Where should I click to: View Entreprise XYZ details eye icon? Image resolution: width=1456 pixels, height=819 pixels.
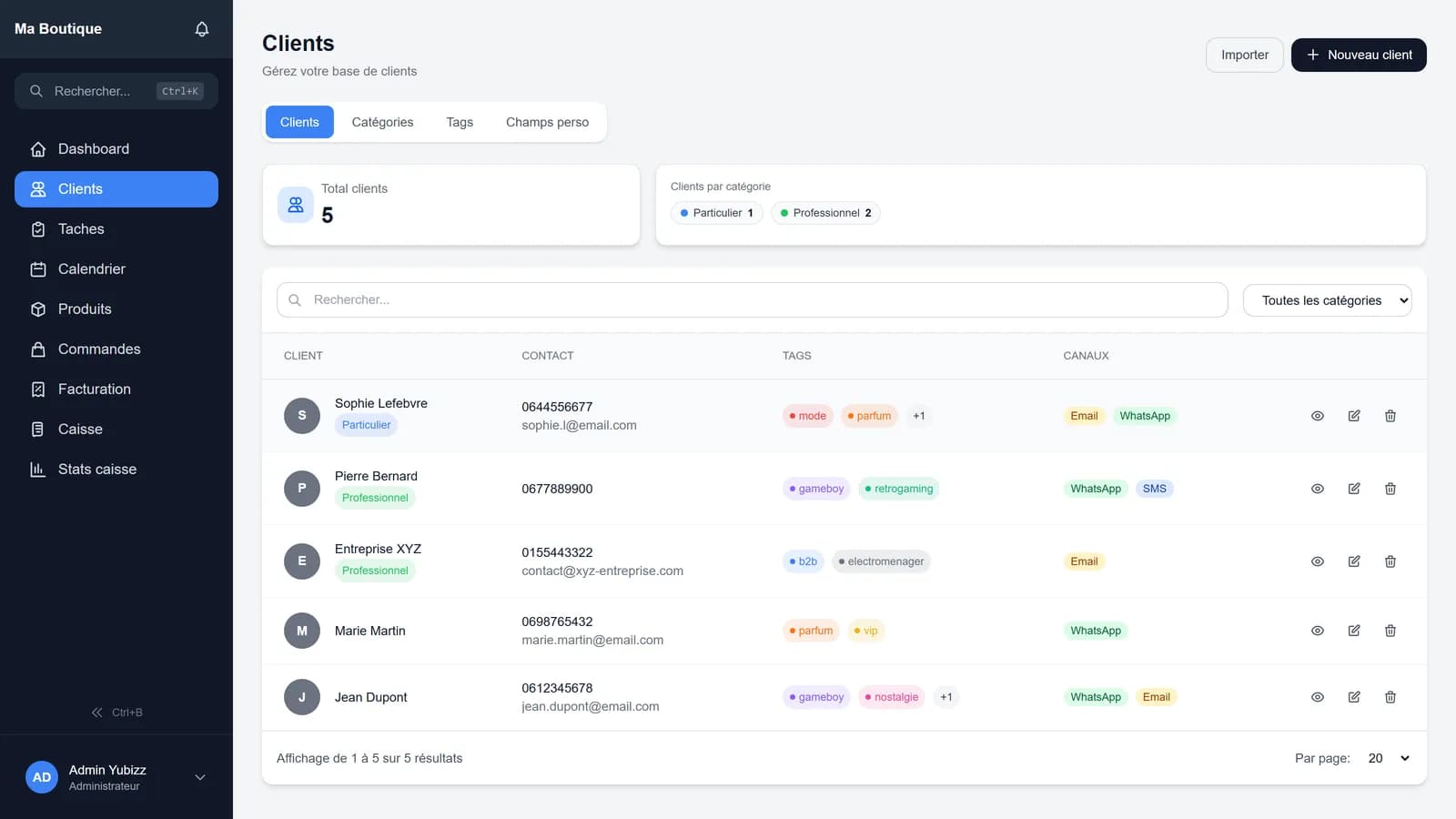[x=1318, y=561]
